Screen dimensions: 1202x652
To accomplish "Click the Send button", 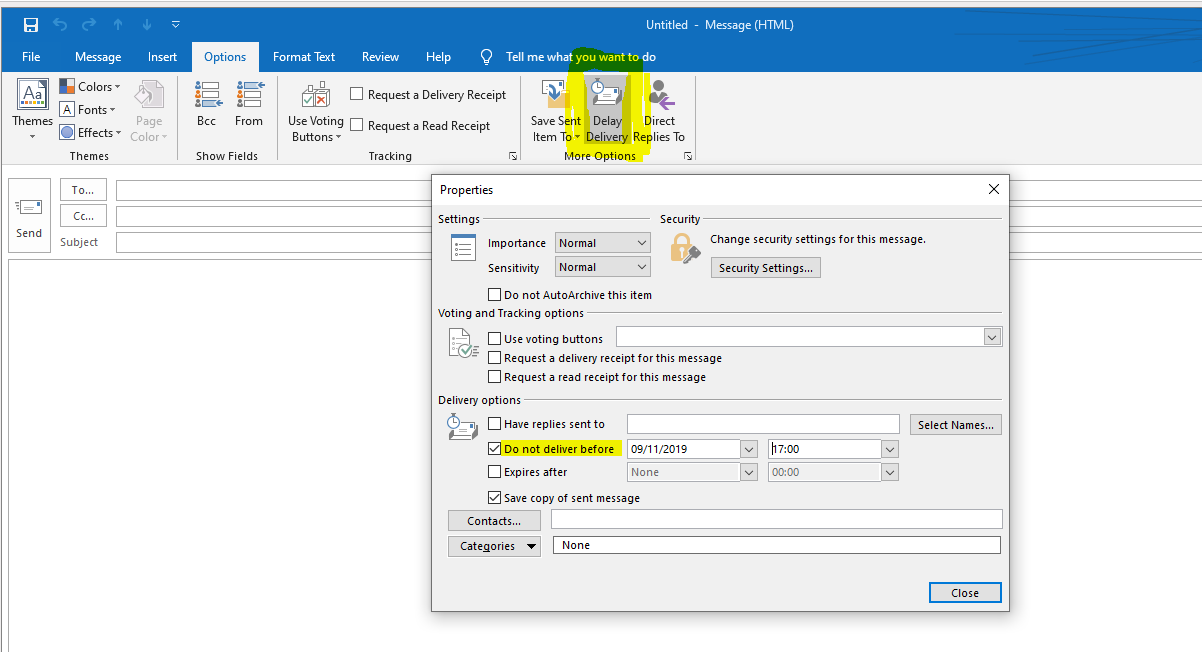I will point(29,217).
